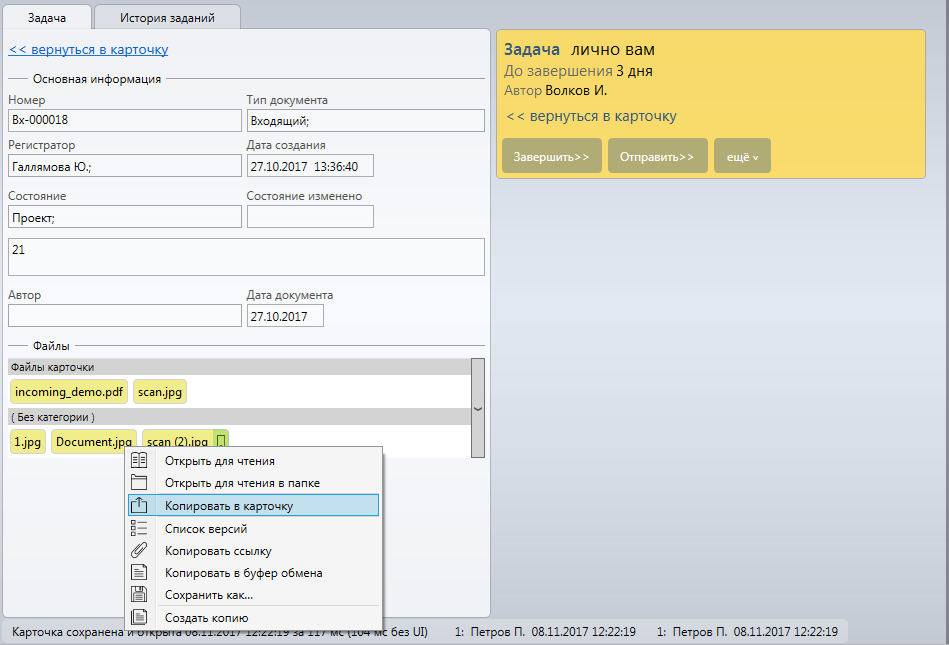Image resolution: width=949 pixels, height=645 pixels.
Task: Click the floppy disk icon for Сохранить как
Action: click(x=140, y=595)
